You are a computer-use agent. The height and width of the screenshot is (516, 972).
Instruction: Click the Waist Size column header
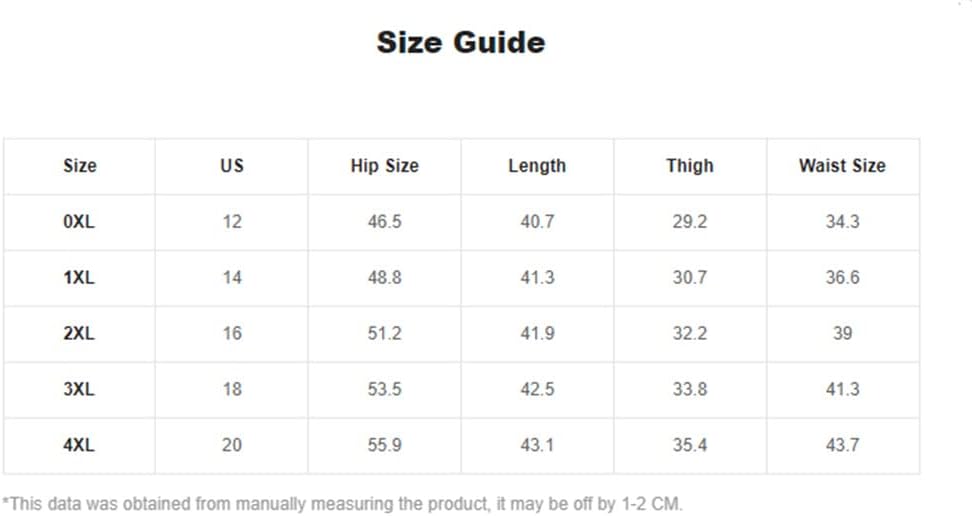coord(842,166)
